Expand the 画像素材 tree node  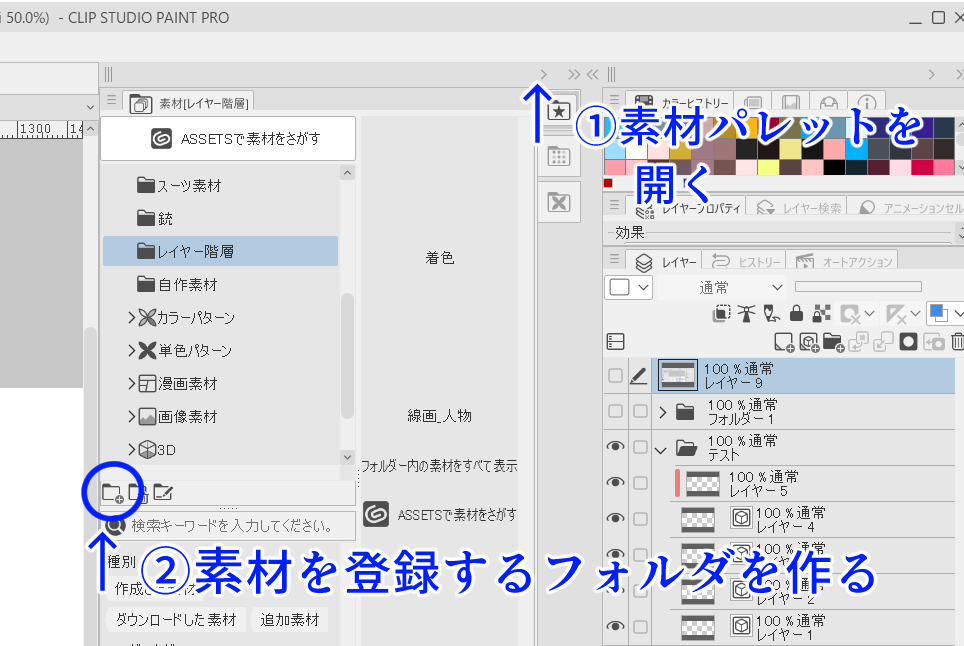pyautogui.click(x=131, y=417)
